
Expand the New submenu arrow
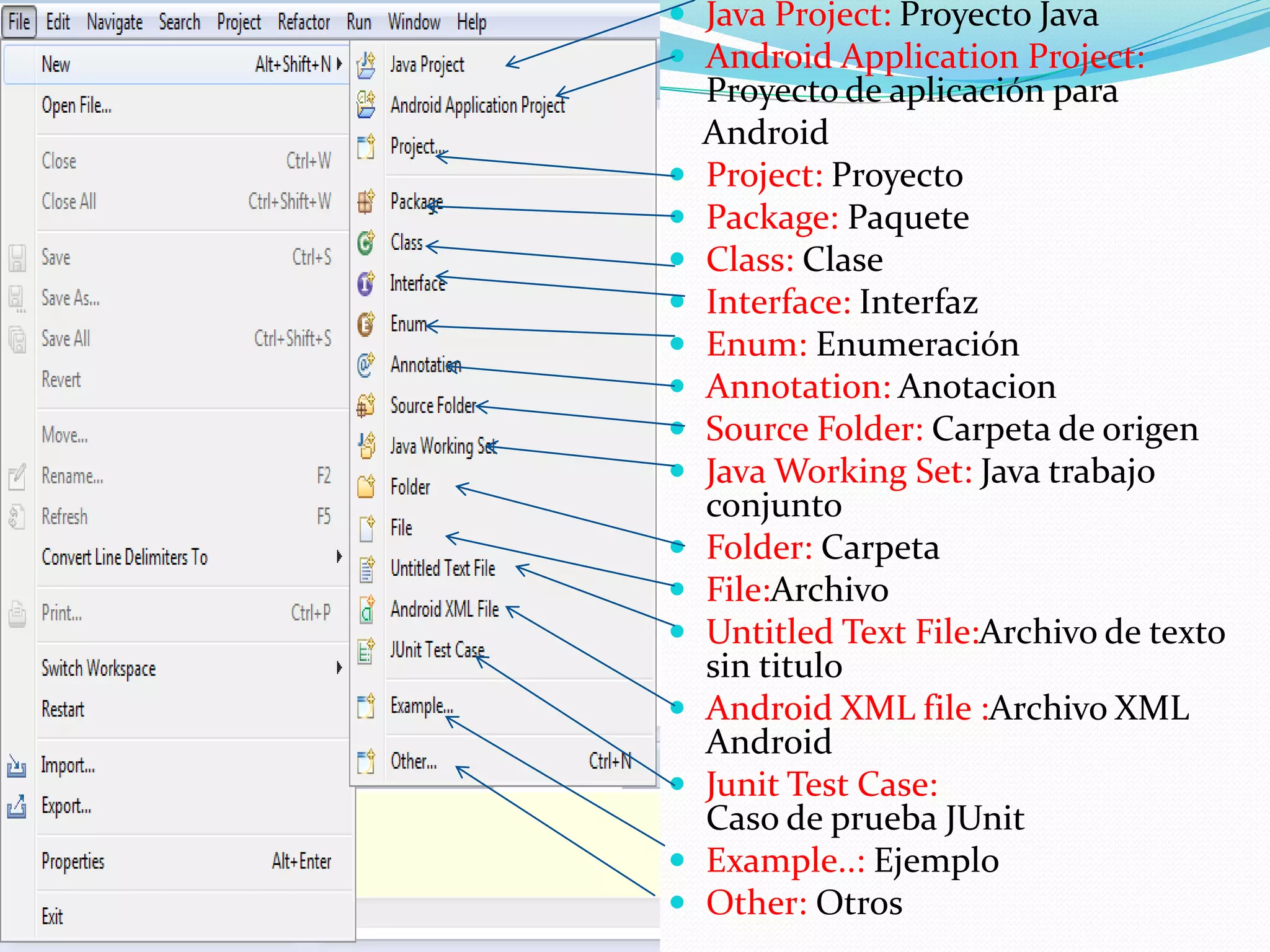[x=339, y=64]
